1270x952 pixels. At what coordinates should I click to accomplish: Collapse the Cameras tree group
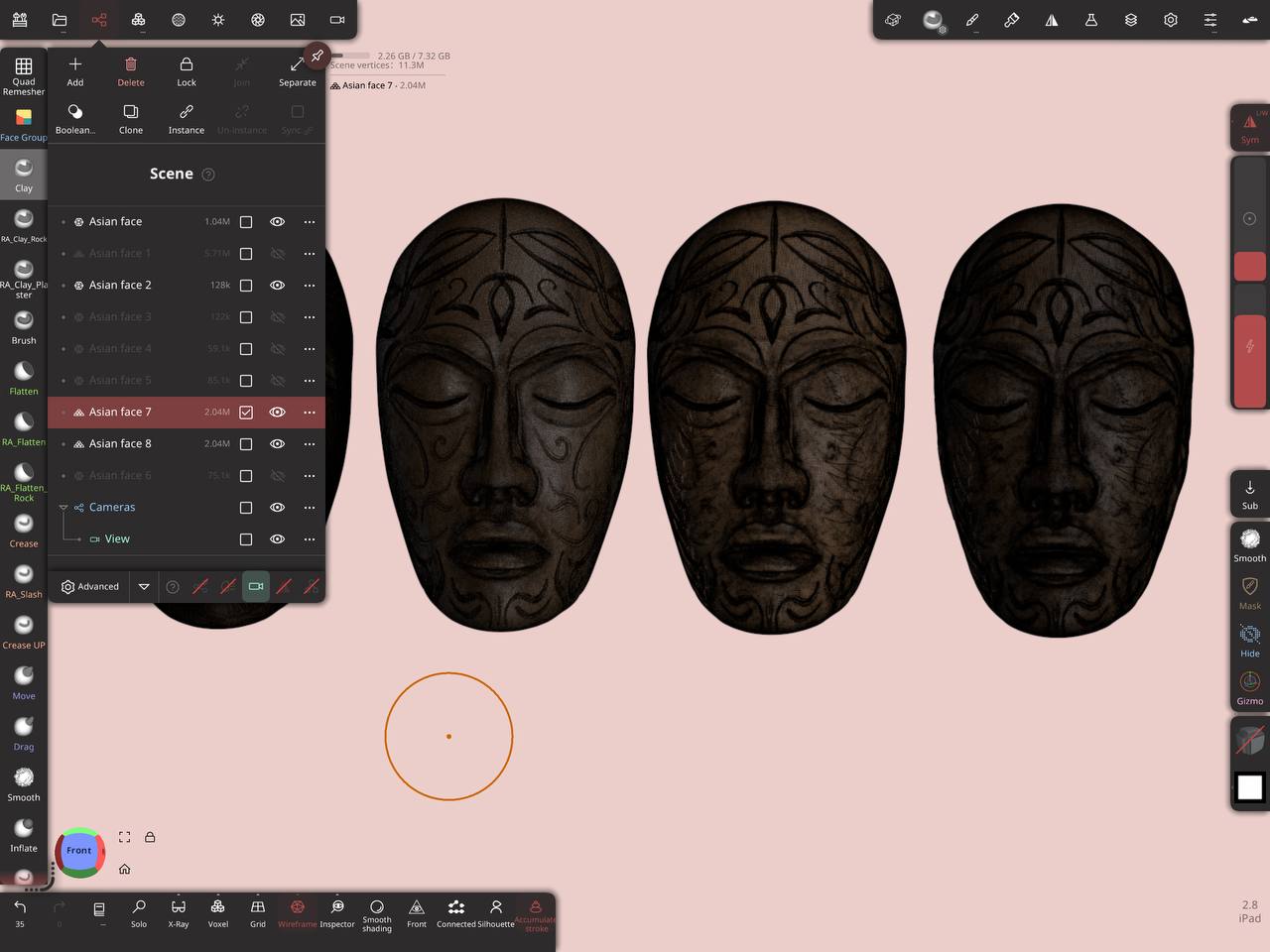click(63, 508)
